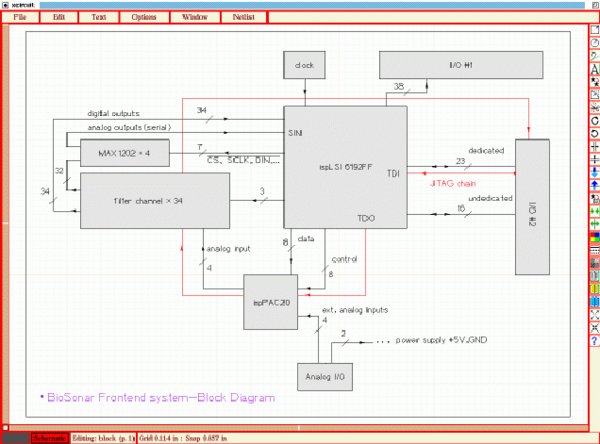Click the ispLSI 6192FF block

tap(345, 167)
